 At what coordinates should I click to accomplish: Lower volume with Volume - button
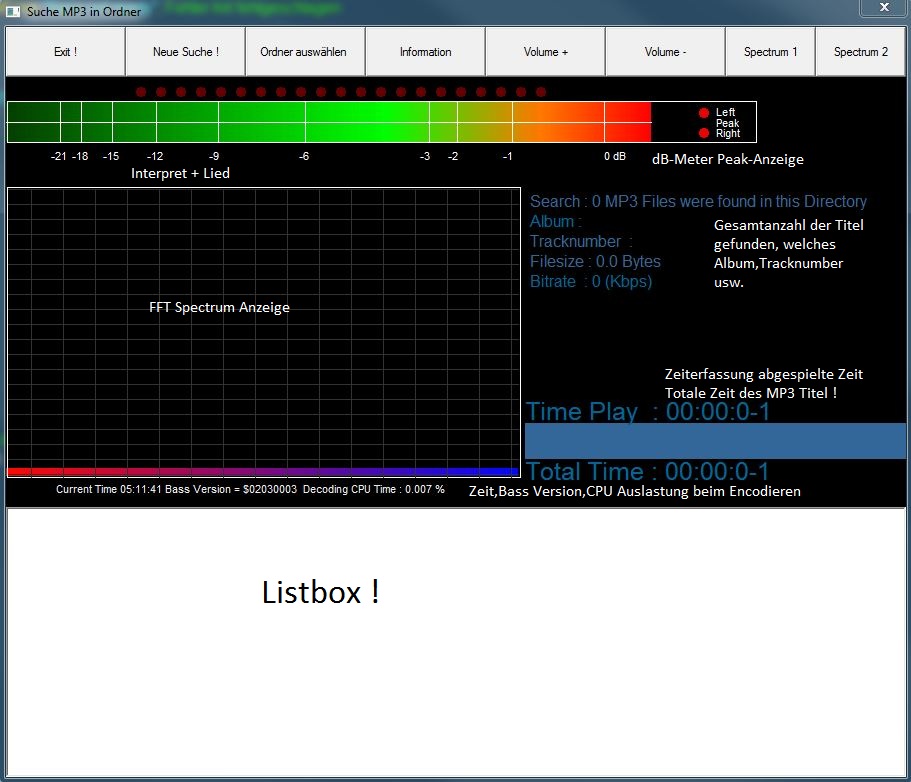665,52
